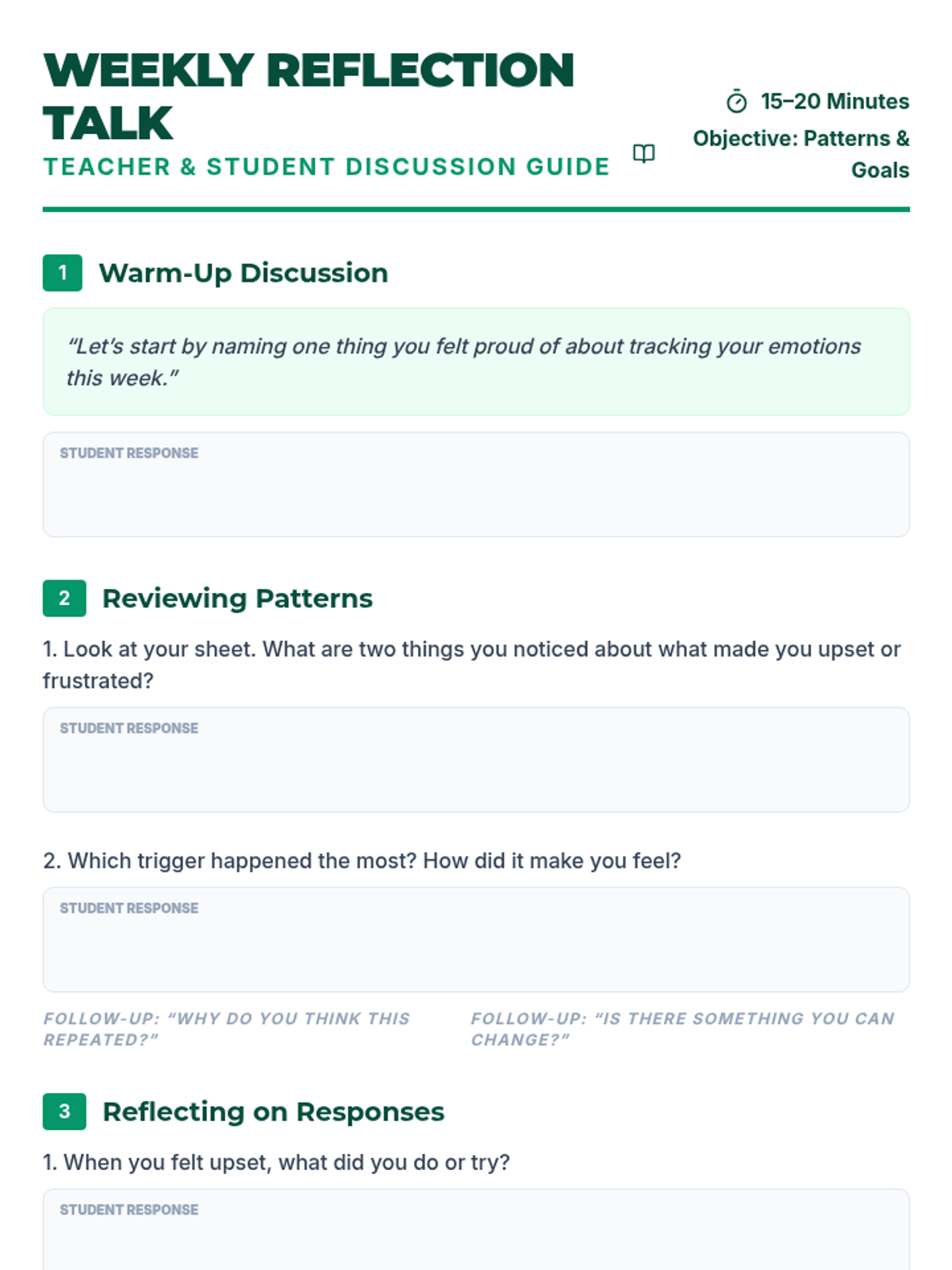Click the green warm-up quote prompt box
Screen dimensions: 952x1270
click(x=476, y=362)
